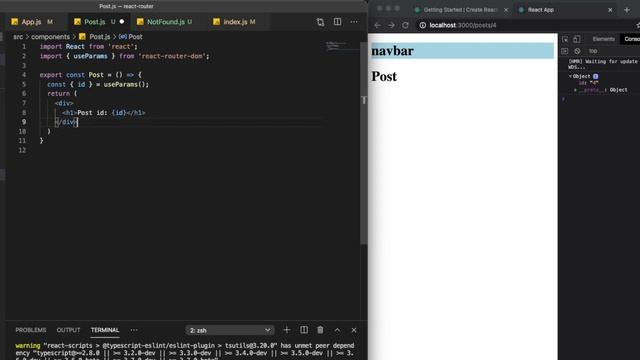Create a new terminal with plus icon

pyautogui.click(x=287, y=330)
